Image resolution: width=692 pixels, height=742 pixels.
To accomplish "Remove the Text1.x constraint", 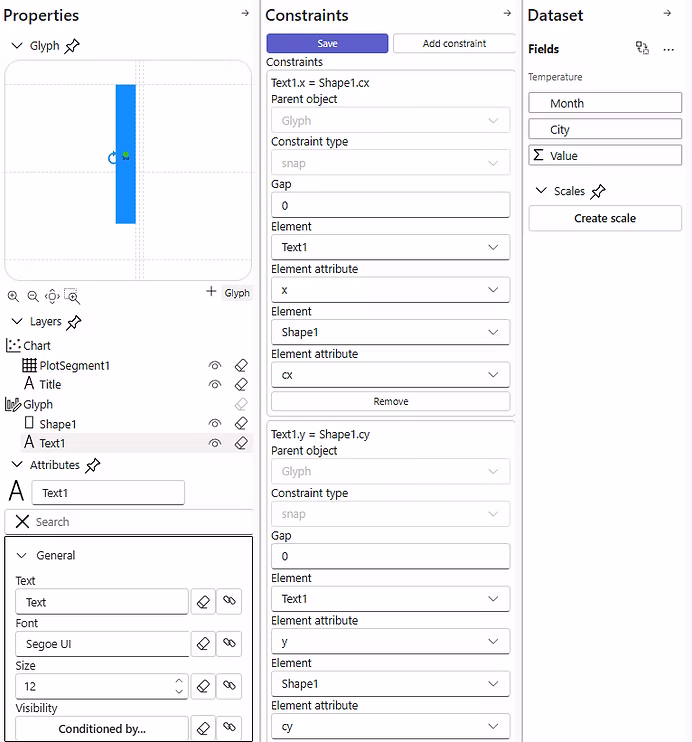I will pyautogui.click(x=390, y=401).
